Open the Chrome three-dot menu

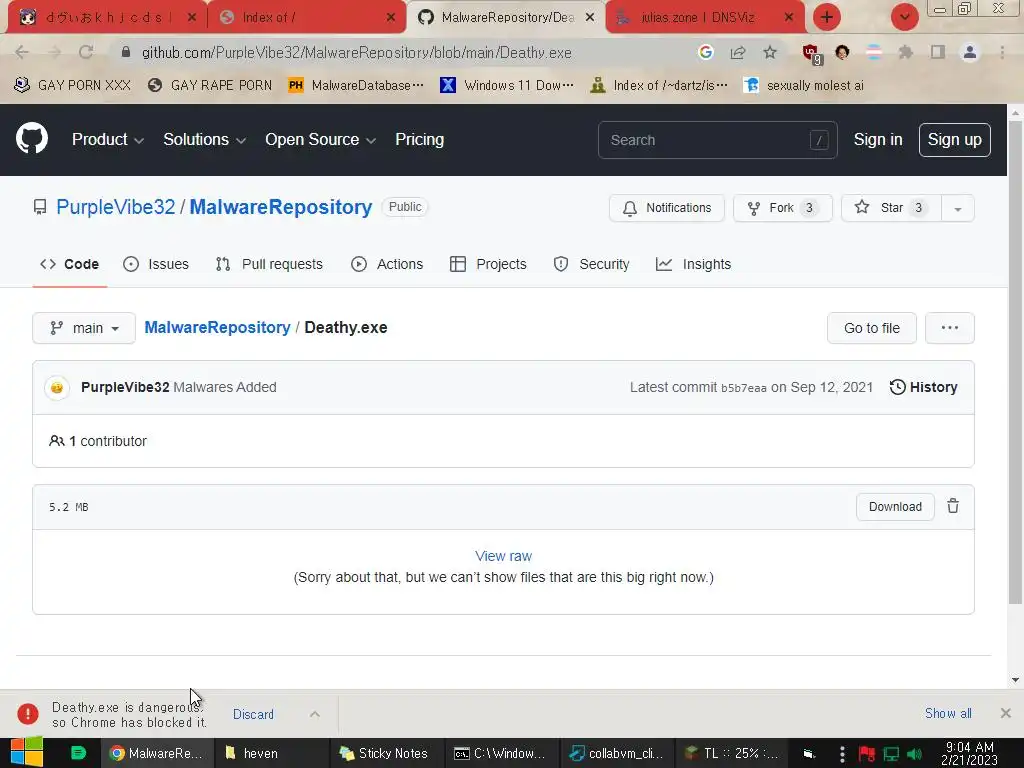click(x=1002, y=52)
